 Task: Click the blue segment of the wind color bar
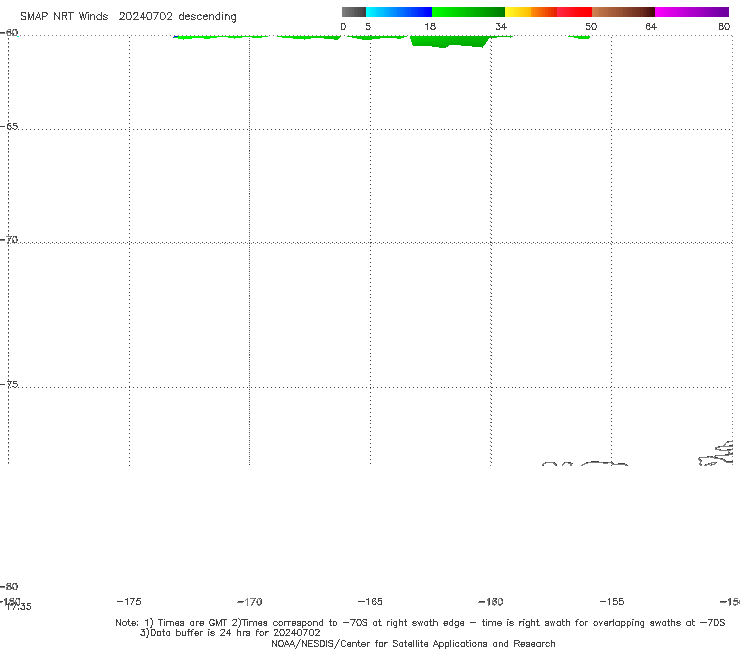[x=399, y=12]
